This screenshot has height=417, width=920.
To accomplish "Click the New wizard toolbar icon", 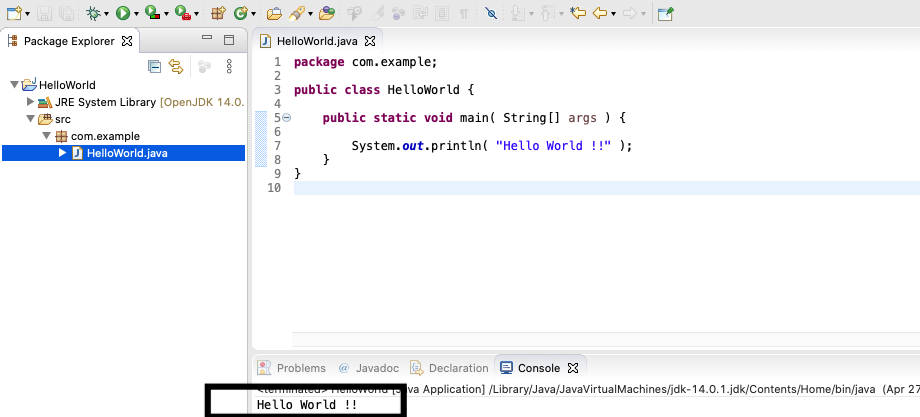I will point(14,13).
